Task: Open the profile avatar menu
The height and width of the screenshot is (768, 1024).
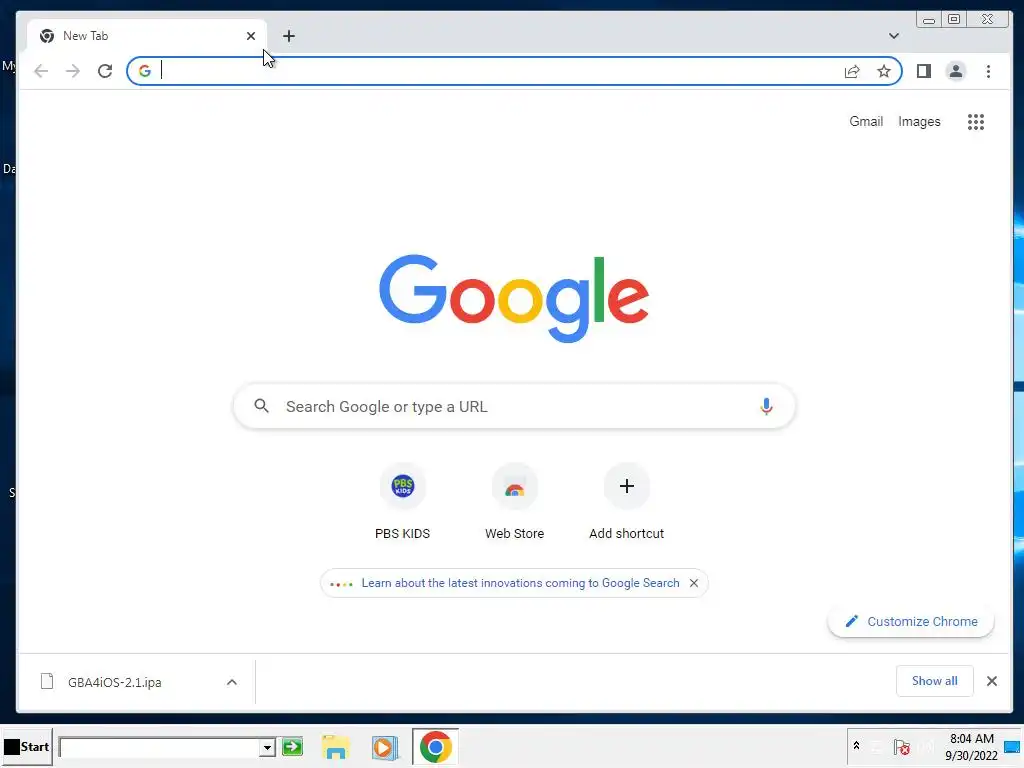Action: (x=955, y=71)
